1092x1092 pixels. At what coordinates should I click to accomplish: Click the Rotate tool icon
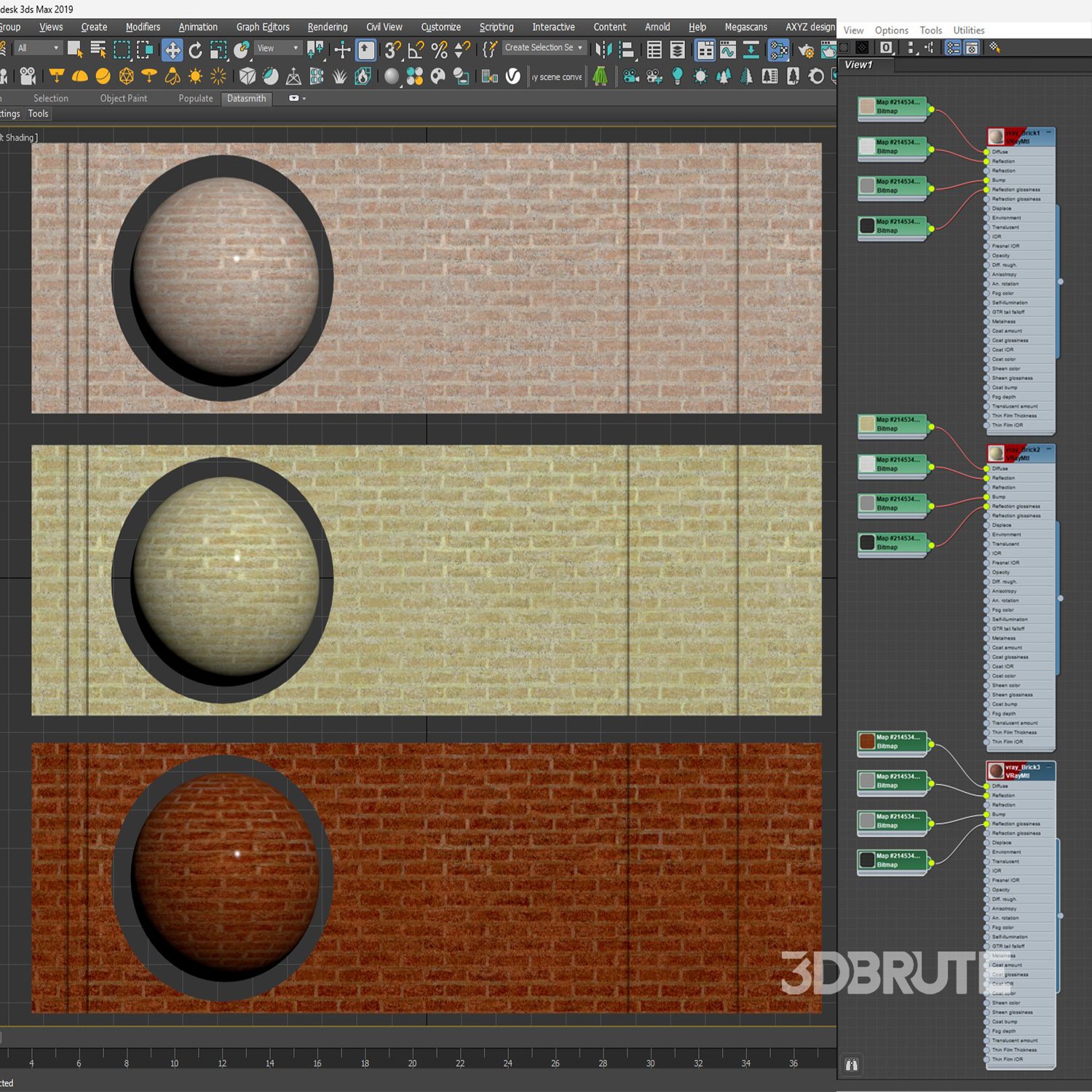[195, 50]
